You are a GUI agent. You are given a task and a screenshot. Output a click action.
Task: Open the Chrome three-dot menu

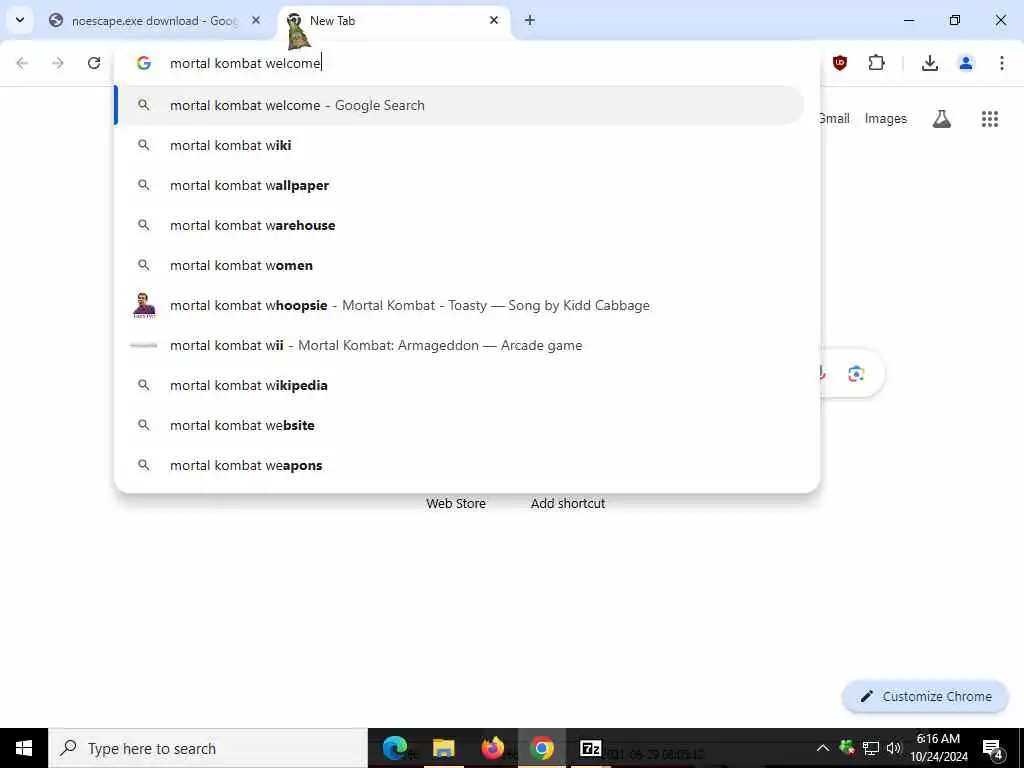(x=1002, y=63)
